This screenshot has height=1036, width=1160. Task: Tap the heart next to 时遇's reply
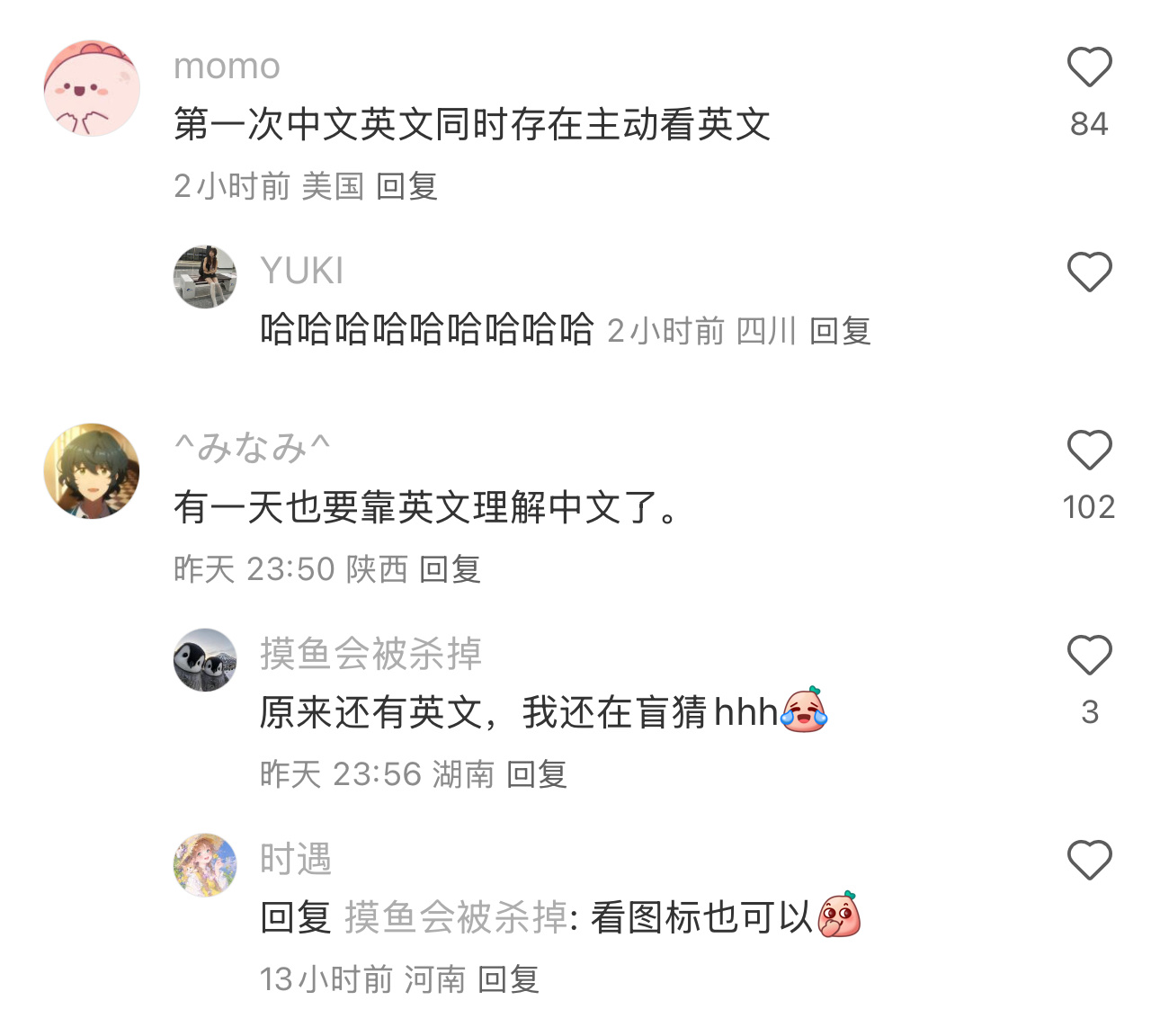(x=1089, y=860)
